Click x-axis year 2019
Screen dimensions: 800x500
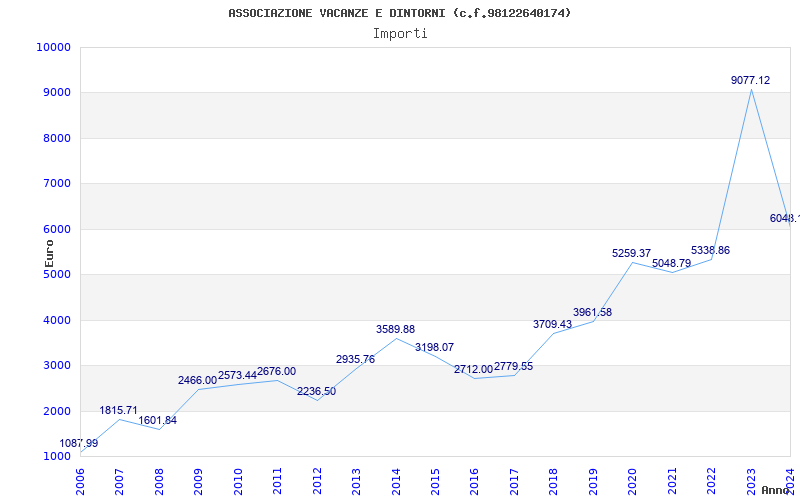click(x=593, y=482)
